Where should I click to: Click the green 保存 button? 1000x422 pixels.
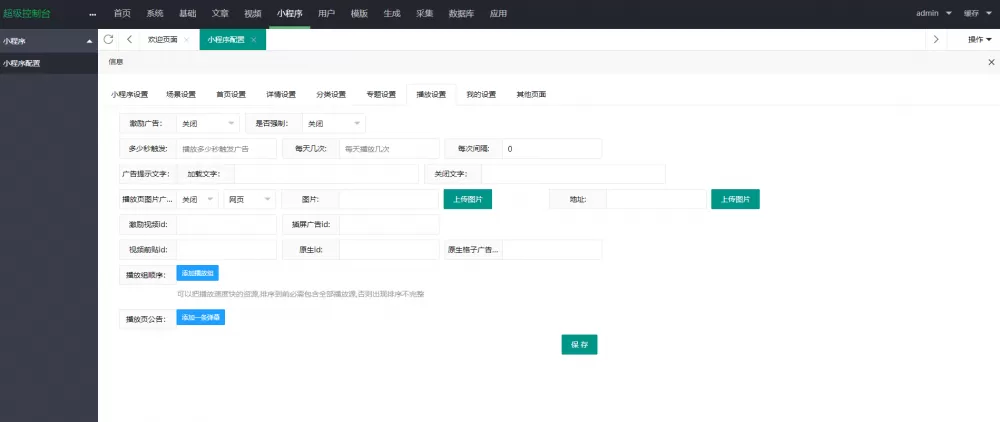pyautogui.click(x=579, y=344)
